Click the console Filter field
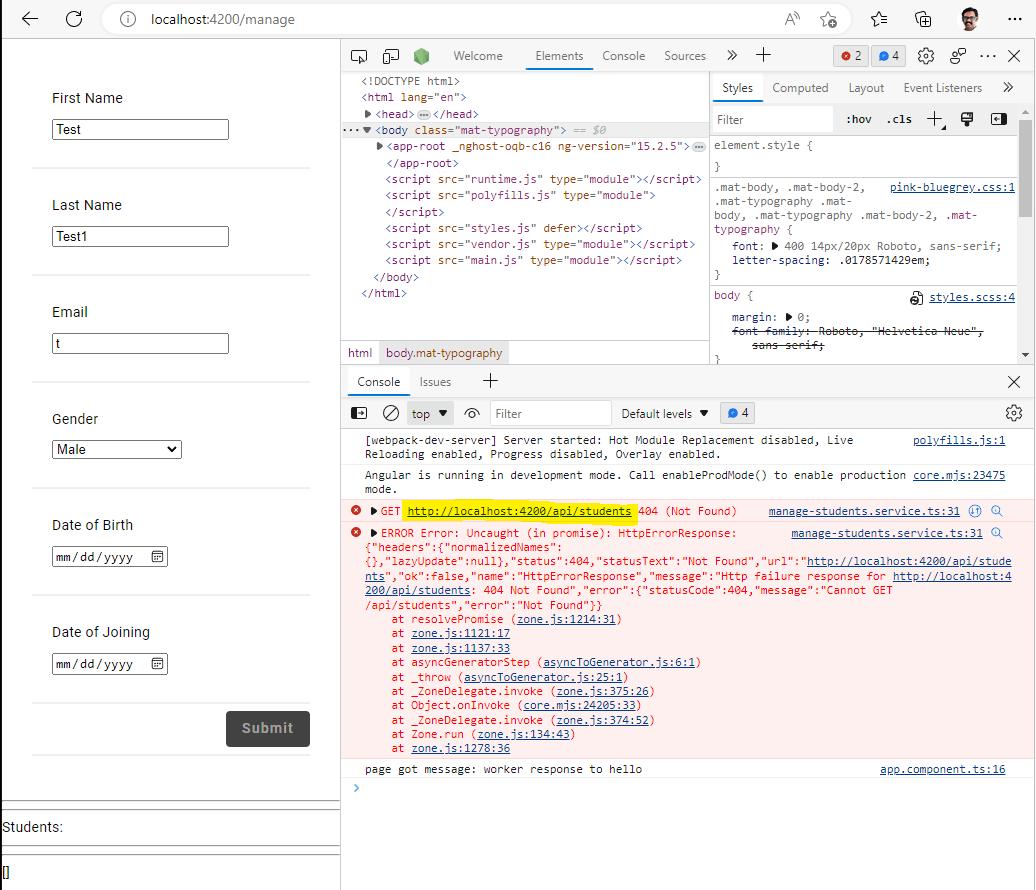 click(x=550, y=414)
